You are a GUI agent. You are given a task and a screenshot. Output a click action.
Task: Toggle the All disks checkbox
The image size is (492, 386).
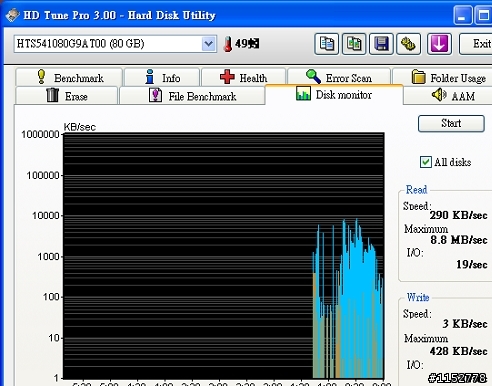(x=425, y=162)
